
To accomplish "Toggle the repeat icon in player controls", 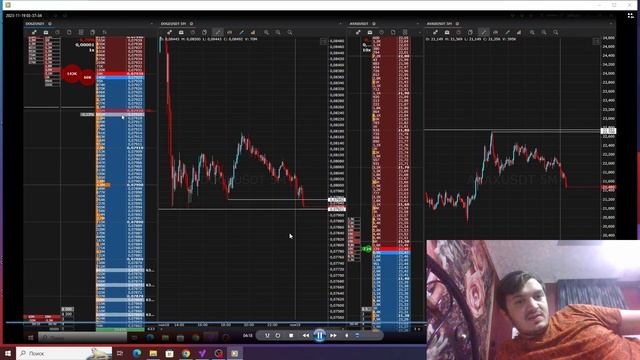I will click(x=278, y=336).
